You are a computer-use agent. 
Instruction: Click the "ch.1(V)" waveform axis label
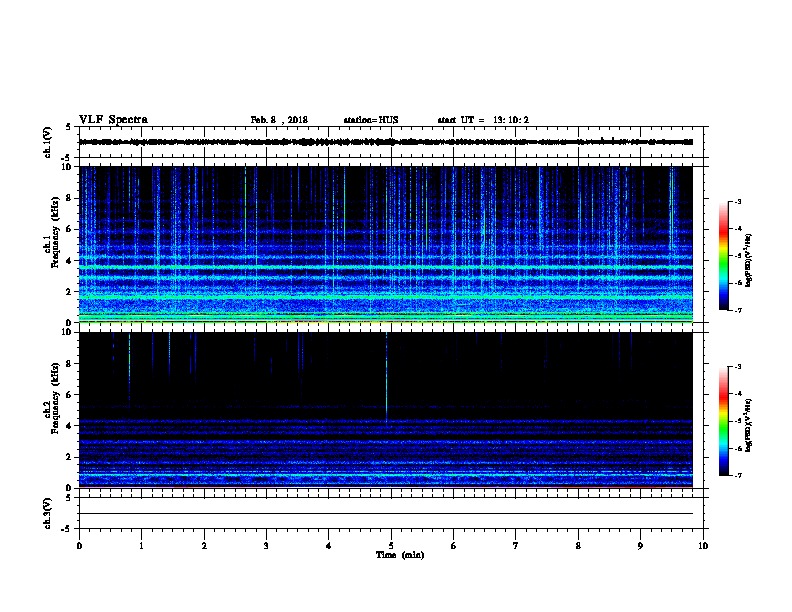click(x=47, y=142)
